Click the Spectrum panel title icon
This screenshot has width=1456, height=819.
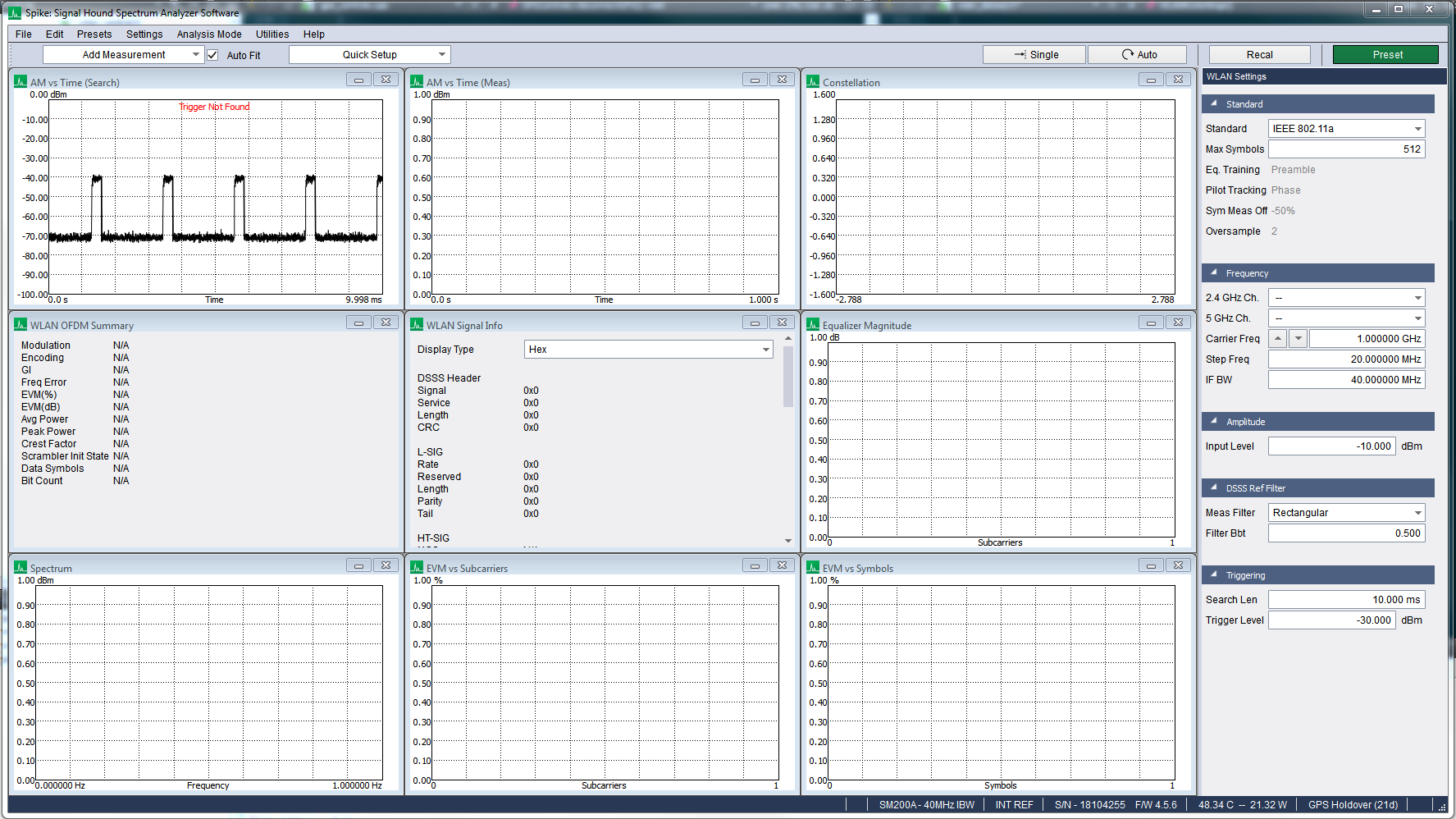coord(21,567)
